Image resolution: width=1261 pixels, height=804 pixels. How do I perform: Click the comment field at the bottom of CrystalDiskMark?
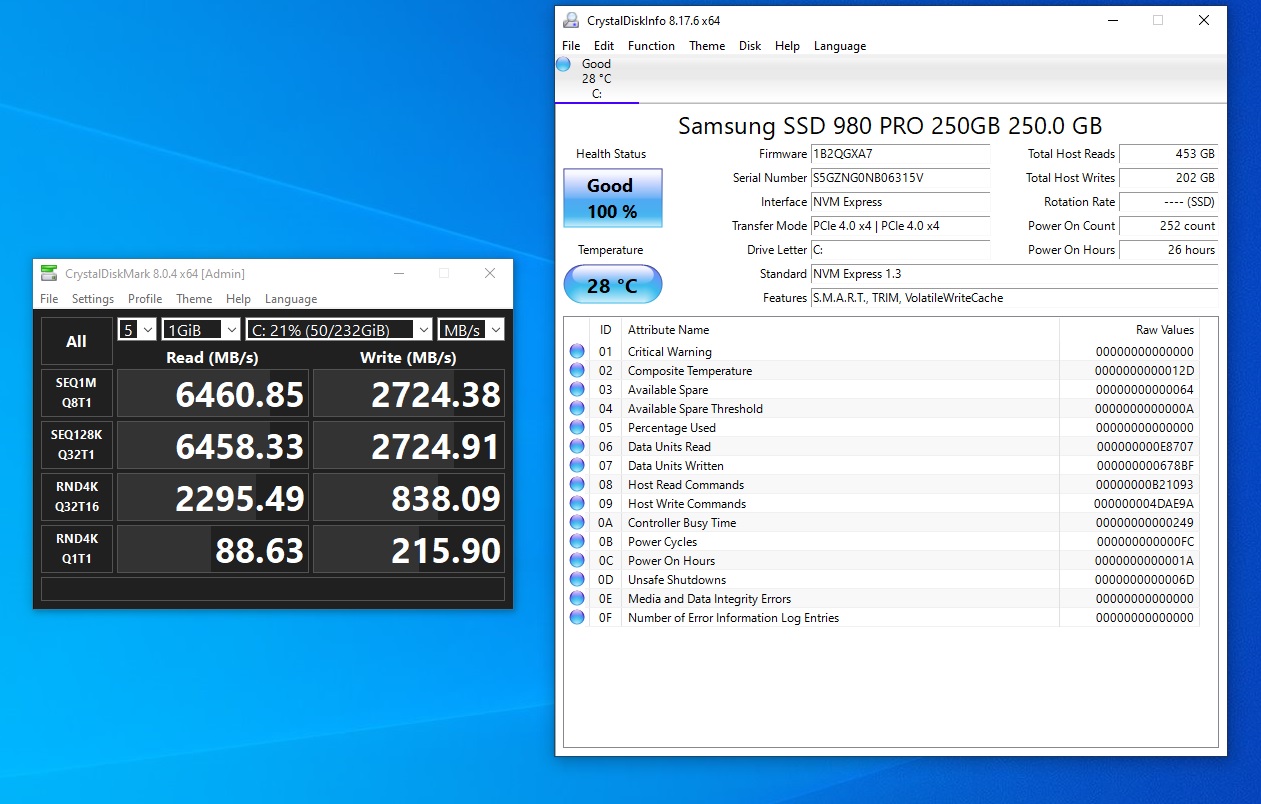pos(272,588)
